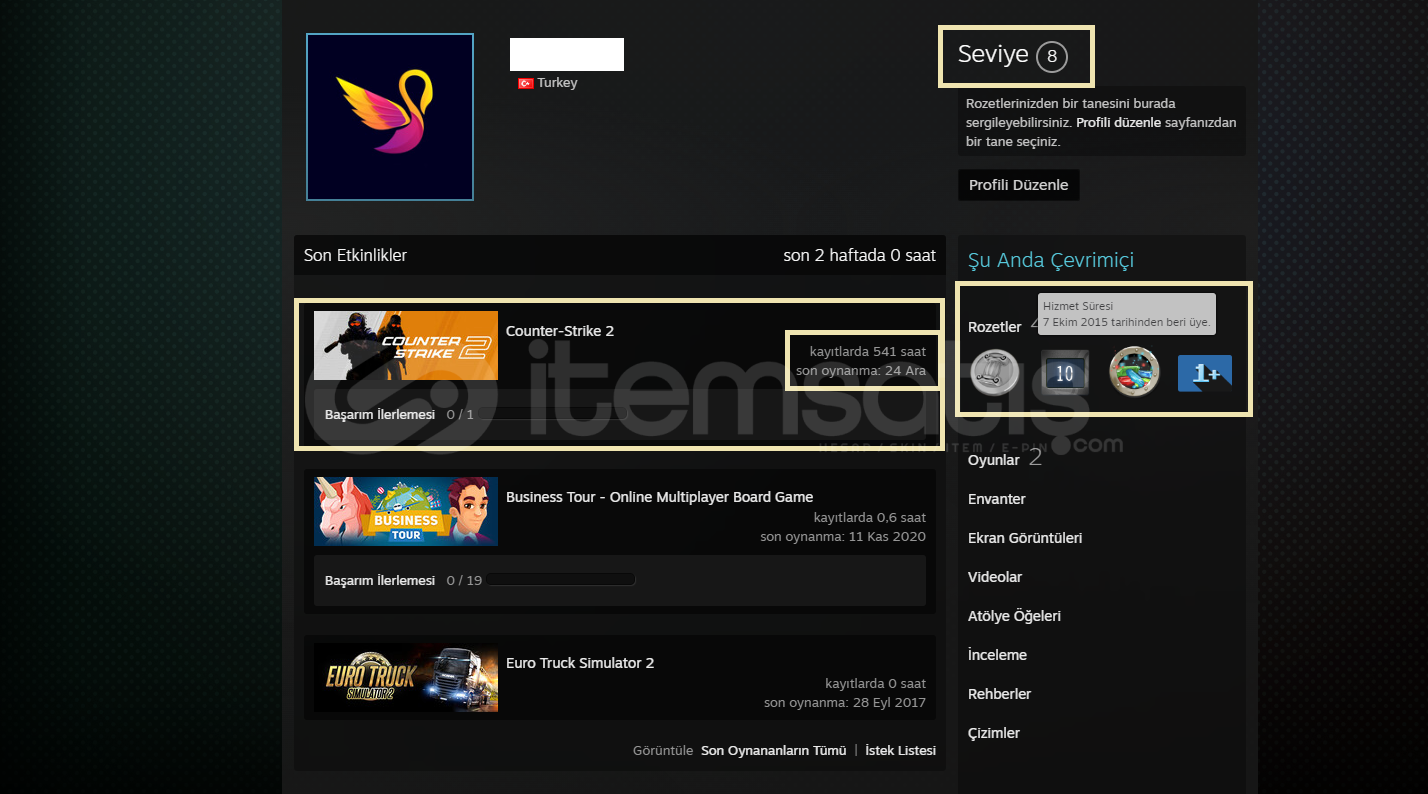The image size is (1428, 794).
Task: Go to Ekran Görüntüleri
Action: (1025, 538)
